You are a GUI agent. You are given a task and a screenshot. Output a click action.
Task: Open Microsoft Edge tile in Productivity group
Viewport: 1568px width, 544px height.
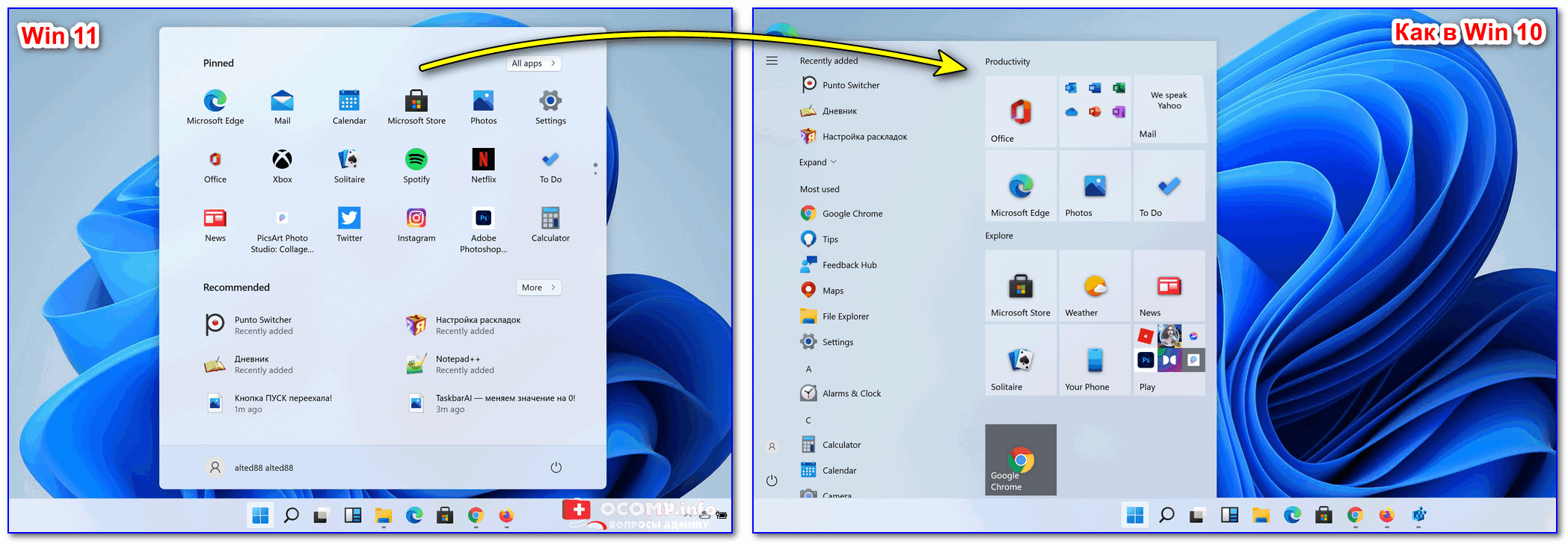click(x=1021, y=185)
